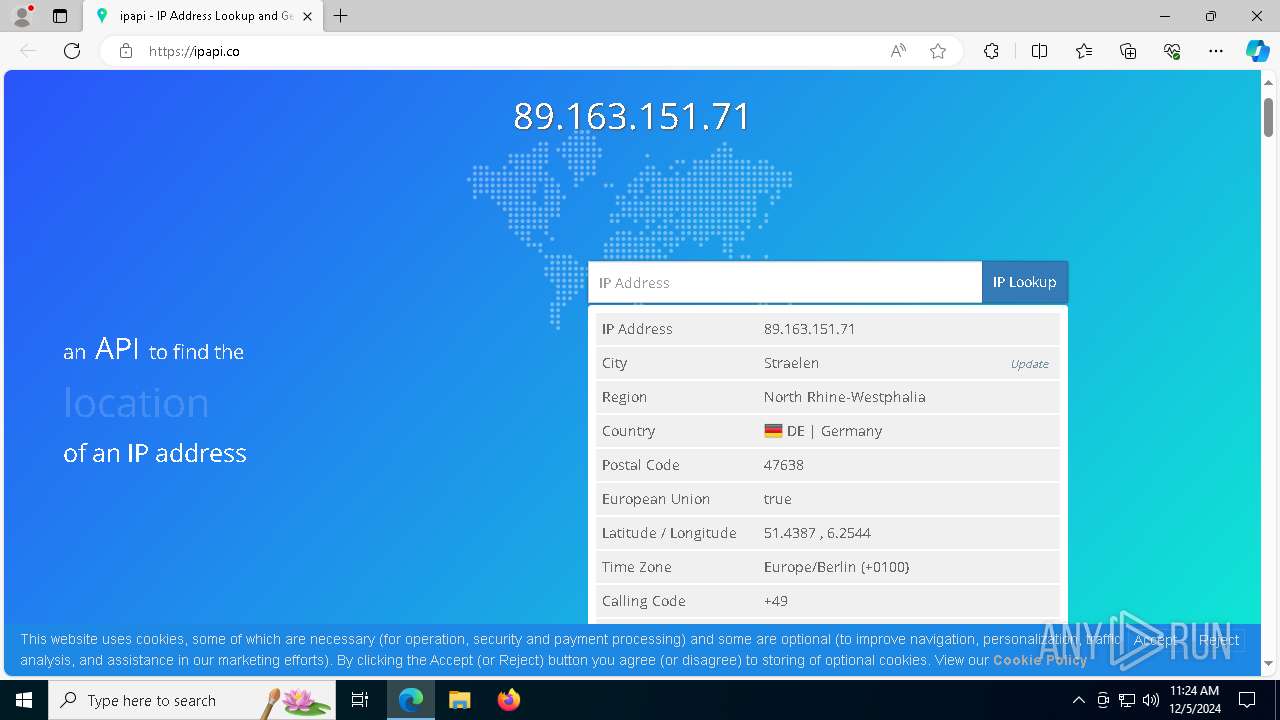Click the taskbar search box
1280x720 pixels.
click(192, 700)
